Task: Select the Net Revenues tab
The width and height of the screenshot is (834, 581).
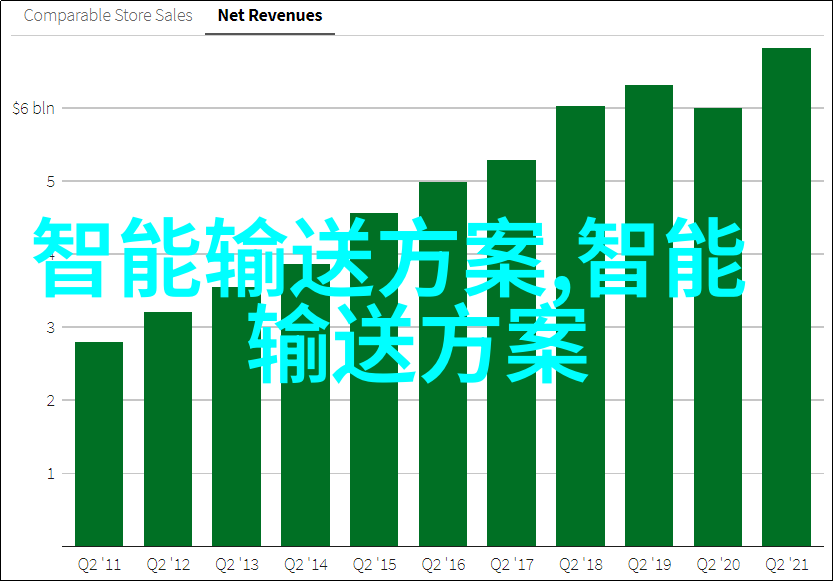Action: pyautogui.click(x=270, y=15)
